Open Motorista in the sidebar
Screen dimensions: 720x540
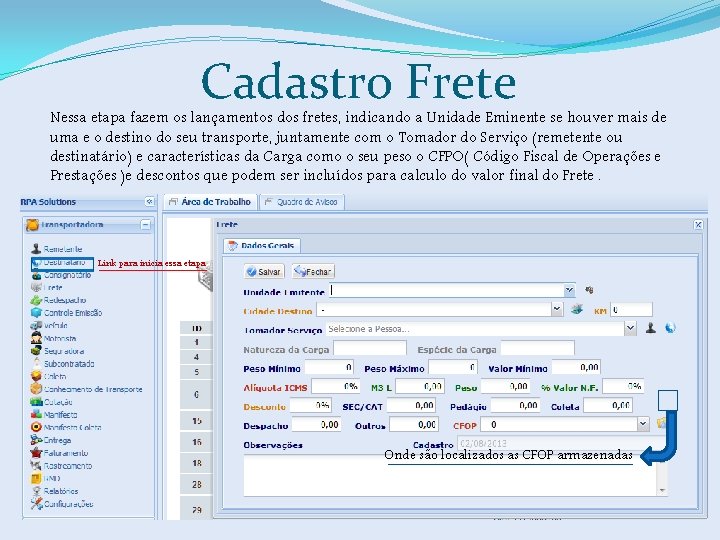coord(54,338)
